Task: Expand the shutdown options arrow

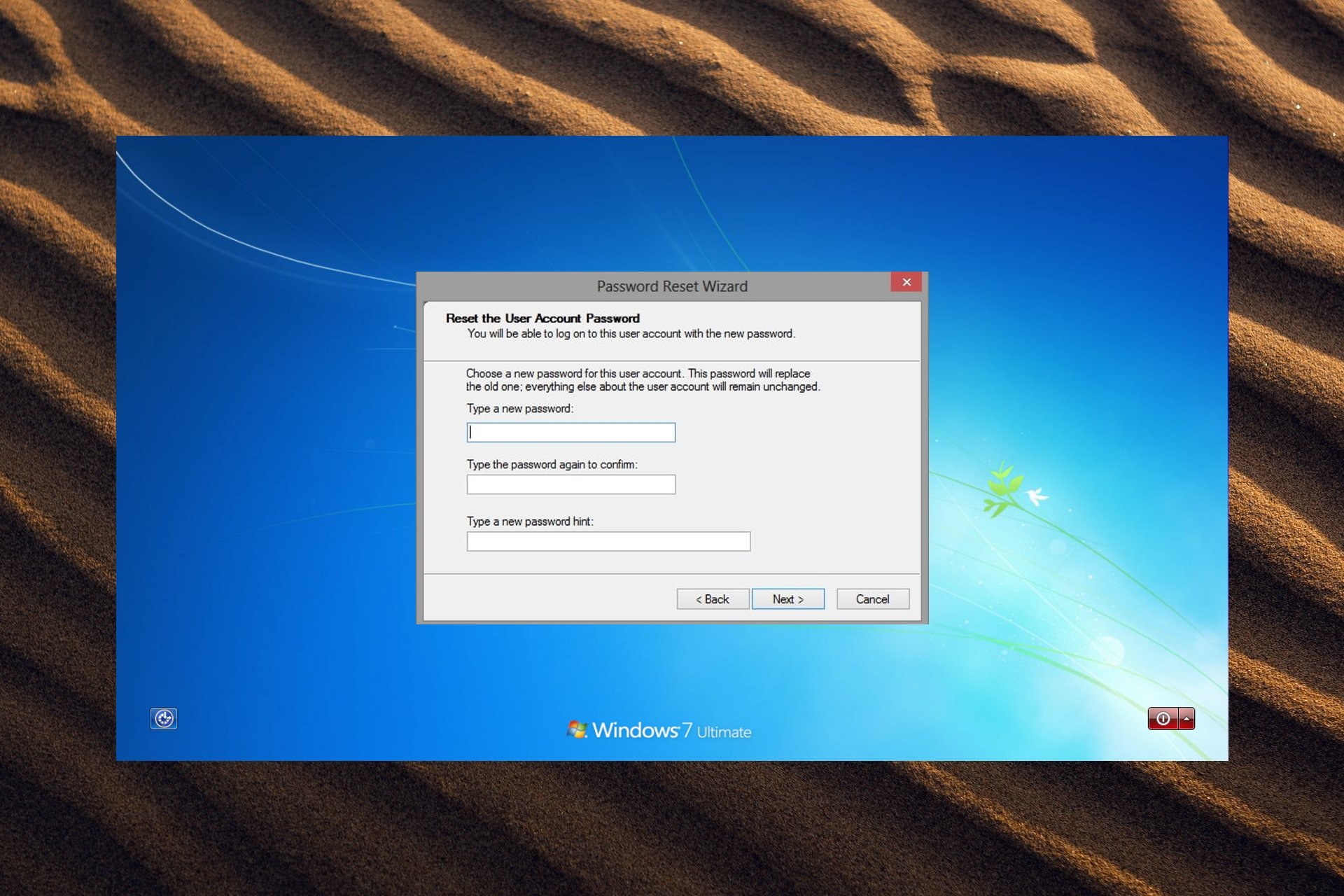Action: pyautogui.click(x=1186, y=718)
